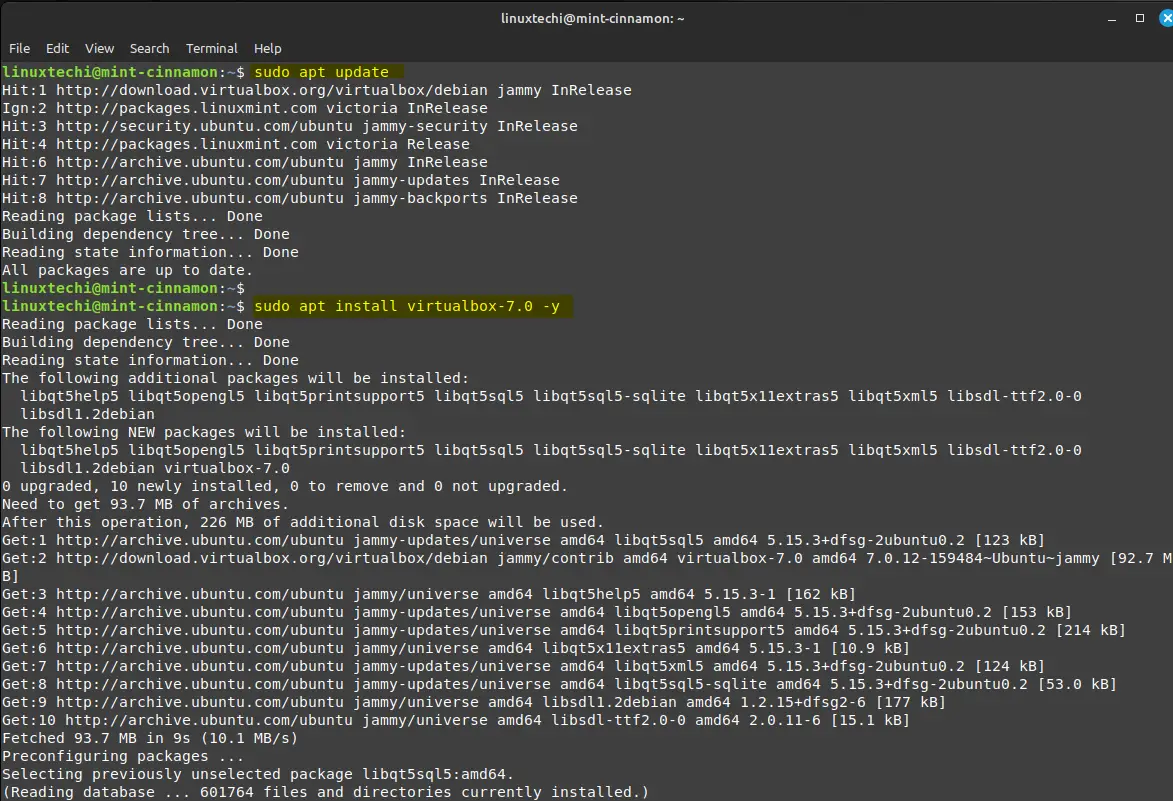Click the 'Fetched 93.7 MB in 9s' line

[x=150, y=738]
